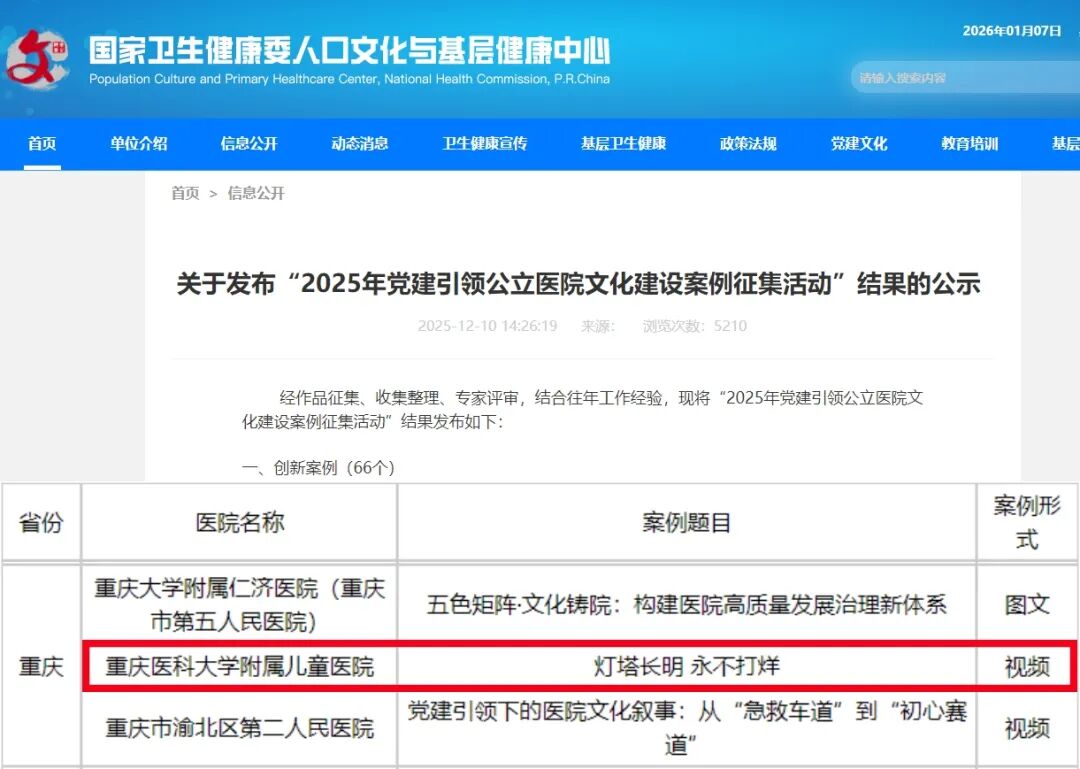Select the 基层卫生健康 navigation item
1080x769 pixels.
623,144
